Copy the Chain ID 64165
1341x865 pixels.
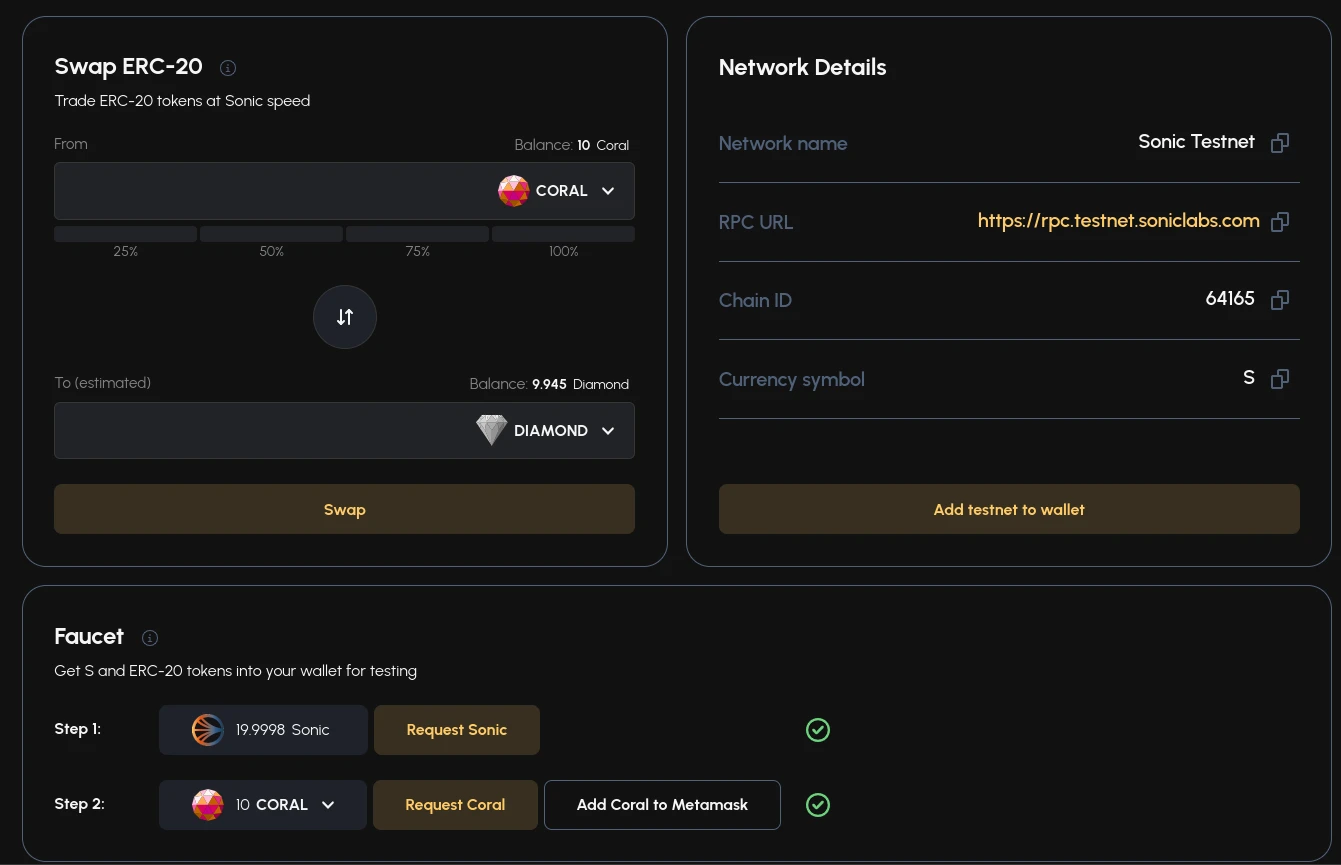[x=1279, y=300]
